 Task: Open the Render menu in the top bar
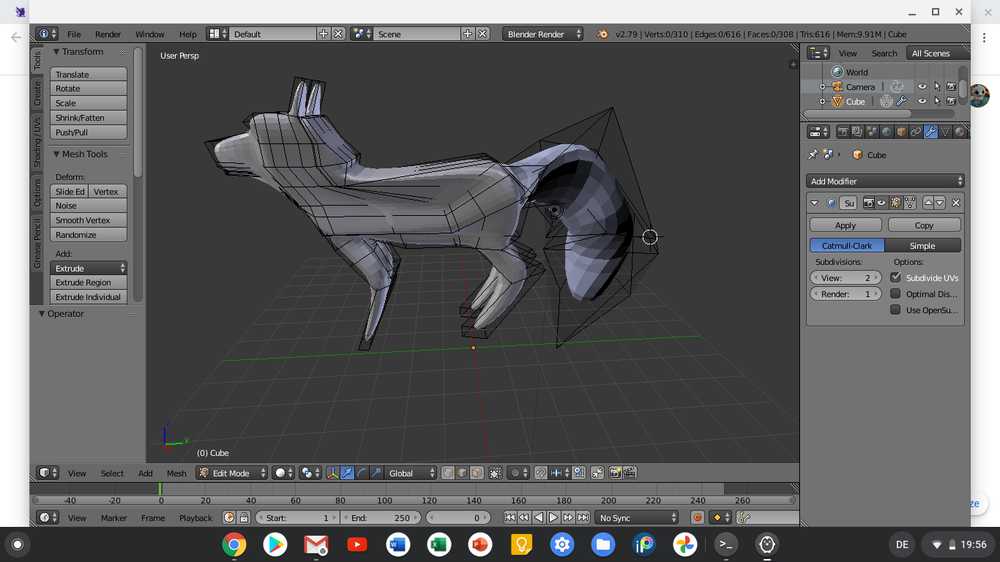(108, 34)
